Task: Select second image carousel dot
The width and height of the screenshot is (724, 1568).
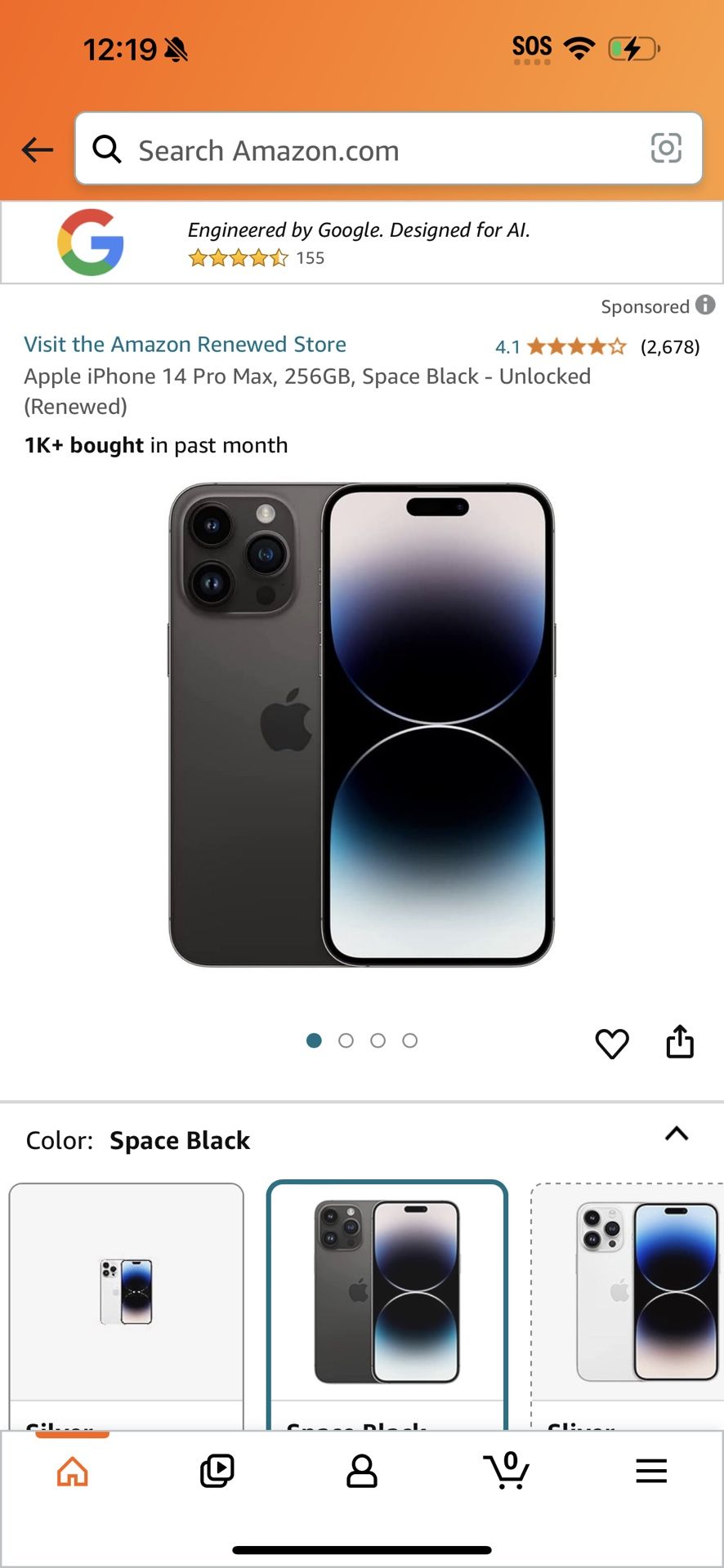Action: pos(346,1040)
